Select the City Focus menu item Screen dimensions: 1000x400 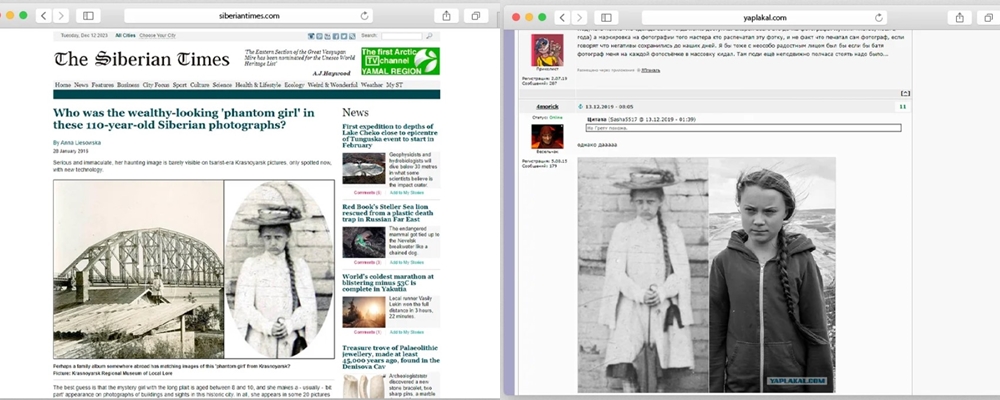[156, 85]
